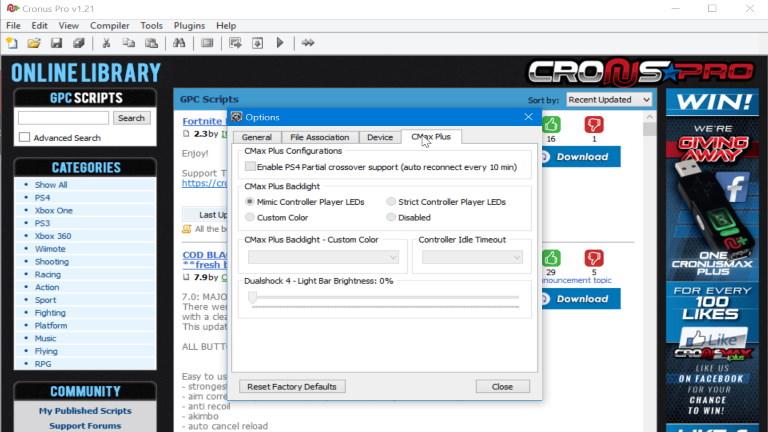Image resolution: width=768 pixels, height=432 pixels.
Task: Click the Search button in GPC Scripts
Action: pyautogui.click(x=131, y=118)
